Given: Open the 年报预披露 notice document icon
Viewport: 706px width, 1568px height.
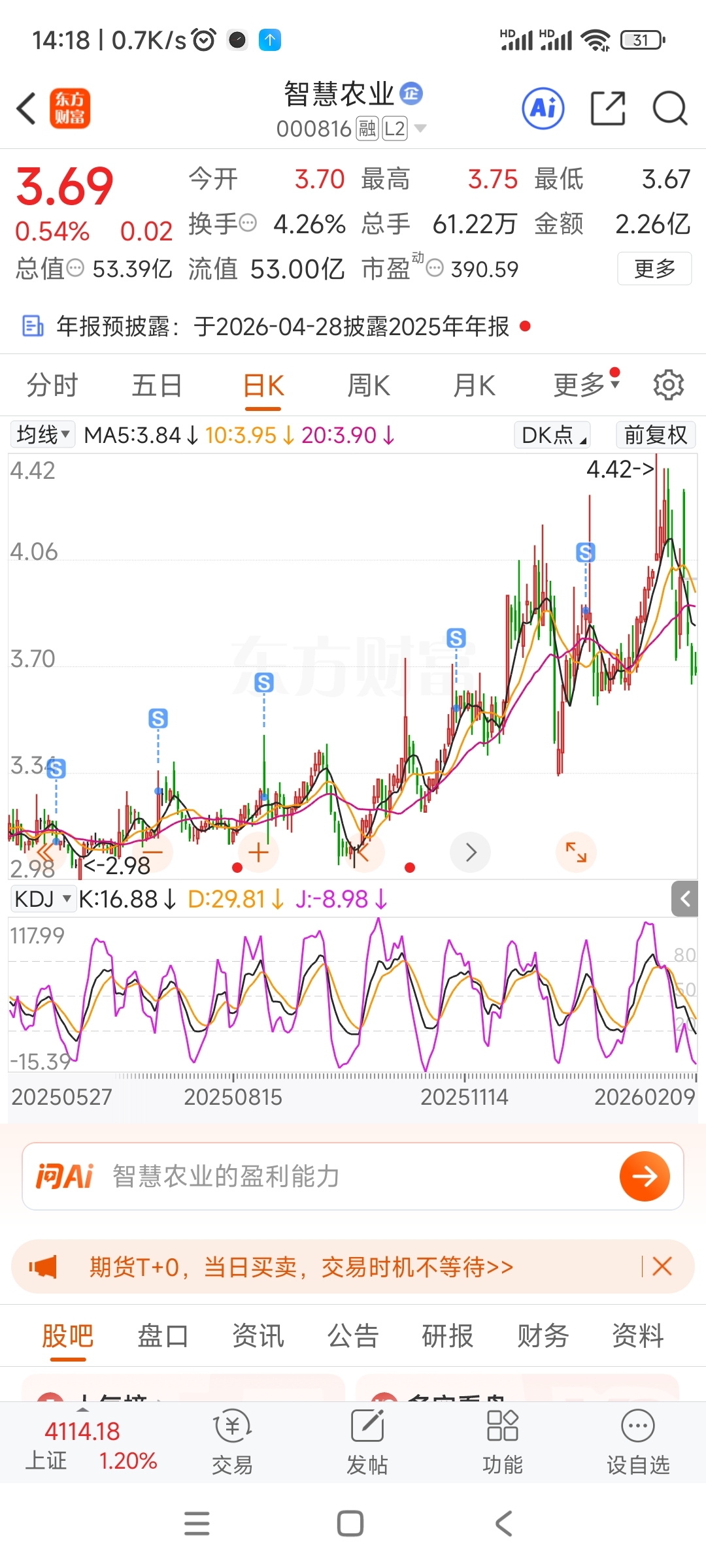Looking at the screenshot, I should tap(33, 325).
